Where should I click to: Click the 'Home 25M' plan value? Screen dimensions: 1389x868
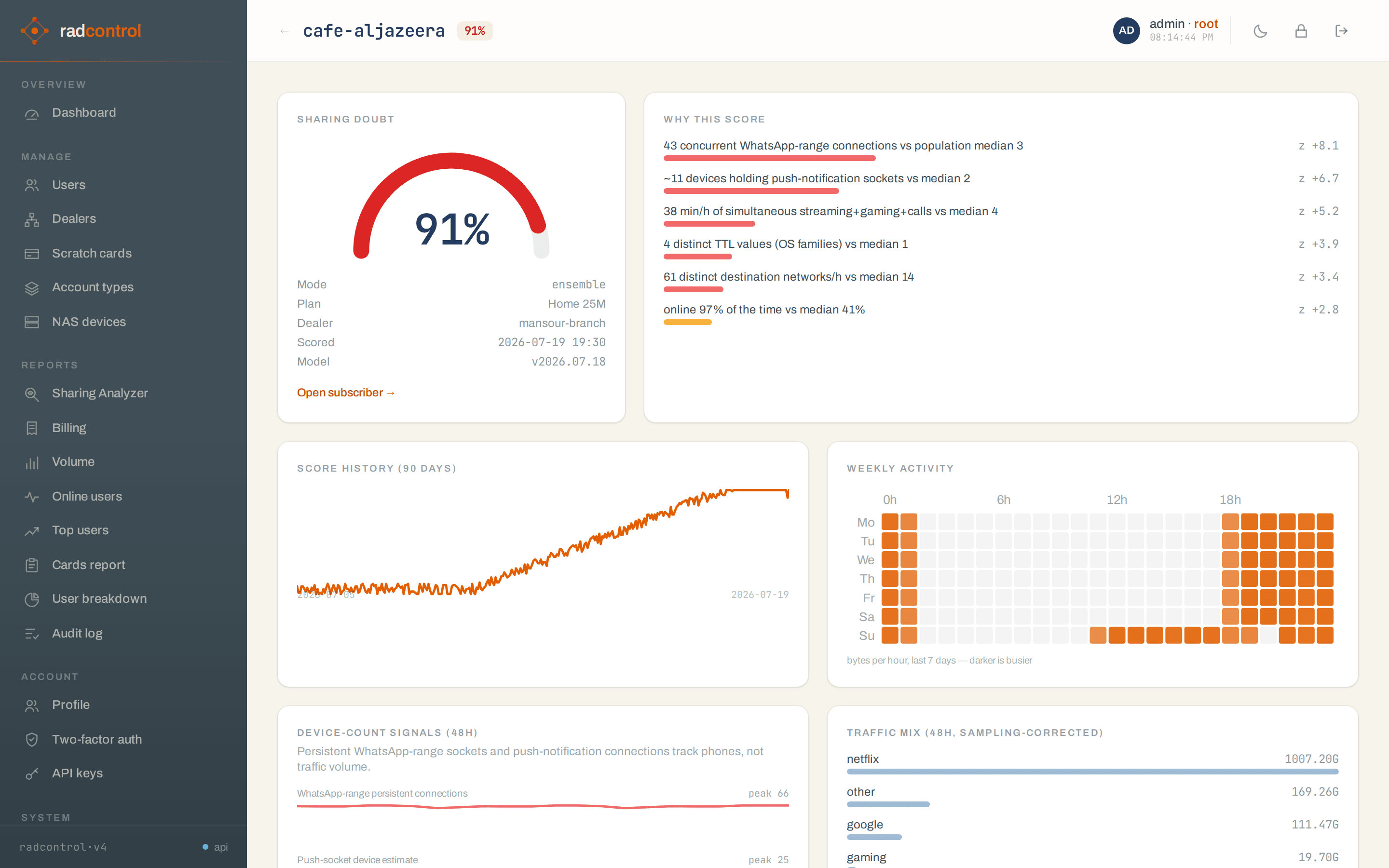576,304
